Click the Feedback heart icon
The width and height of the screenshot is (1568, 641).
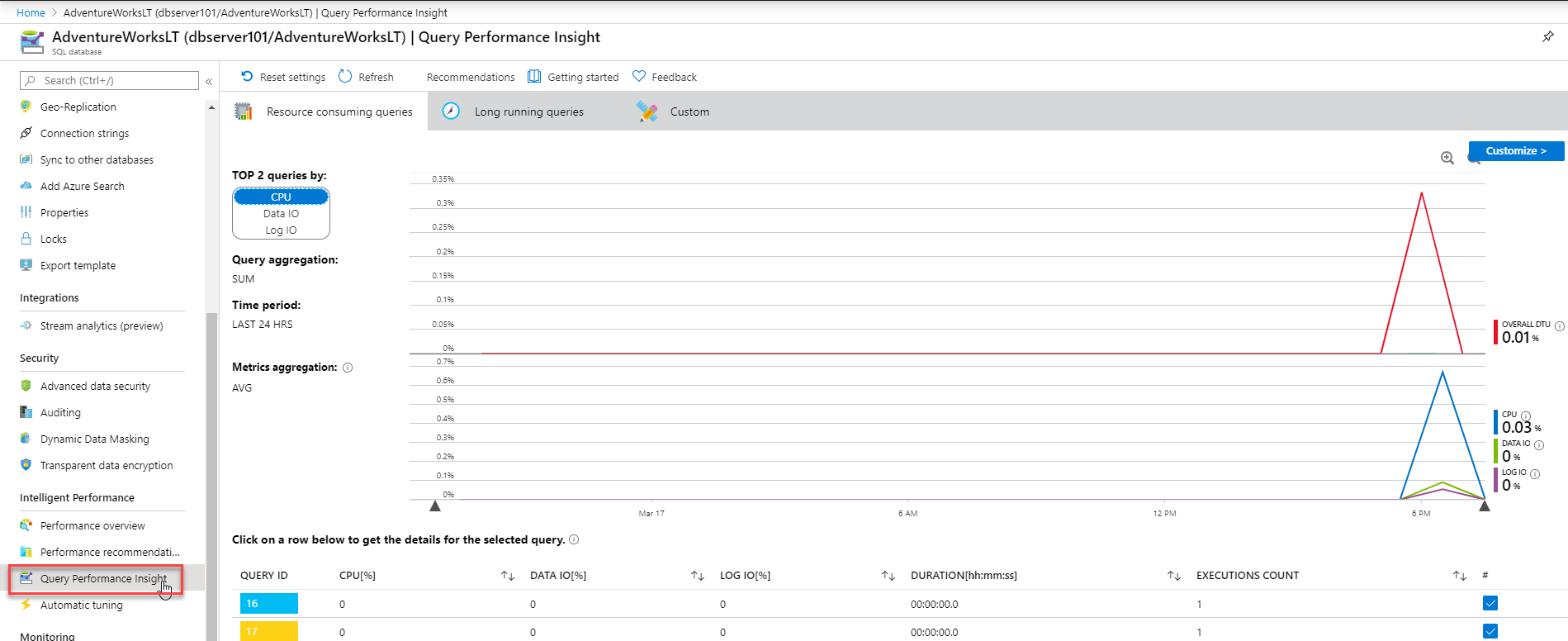coord(639,76)
